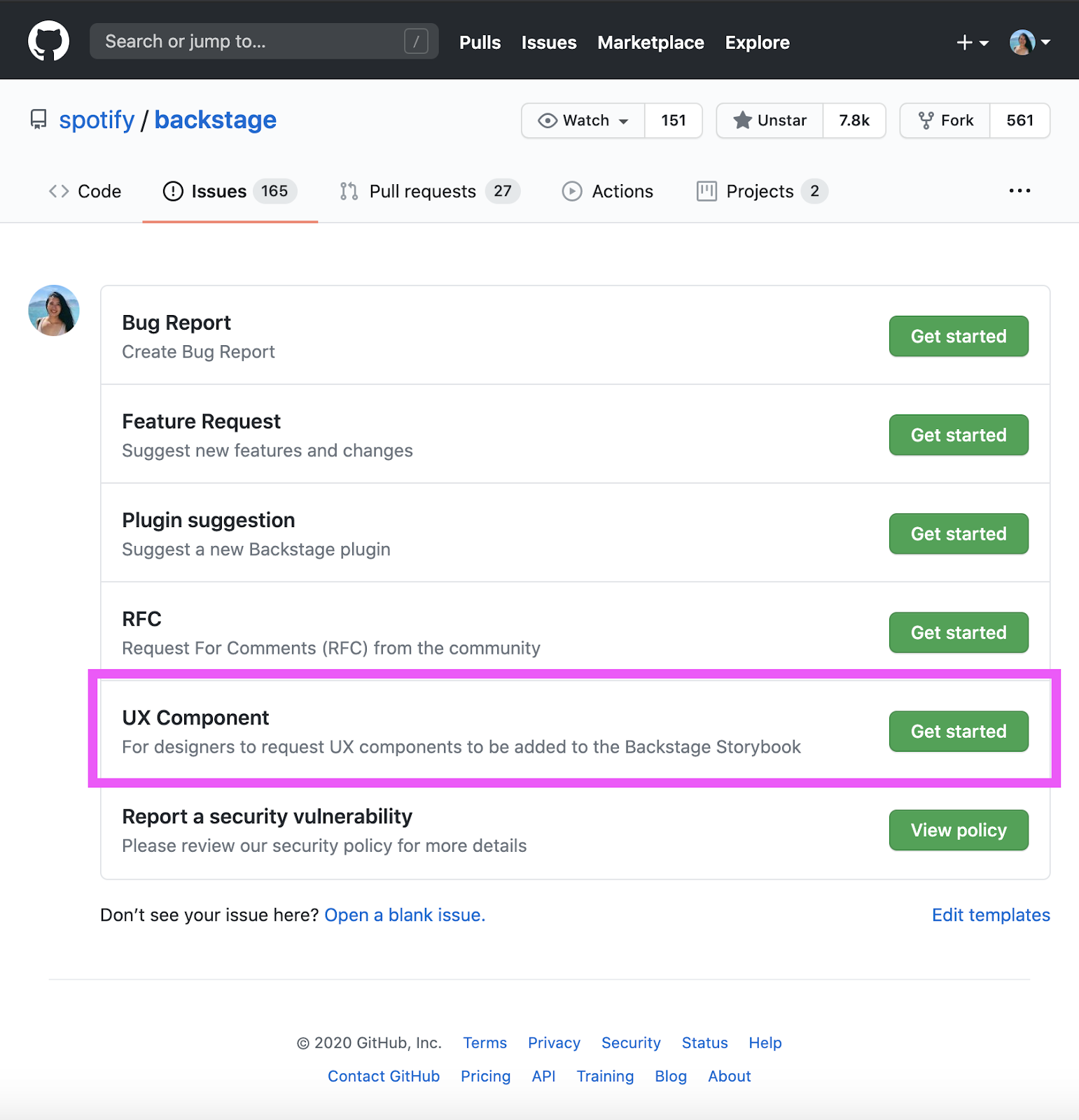The width and height of the screenshot is (1079, 1120).
Task: Go to the Actions tab
Action: coord(608,191)
